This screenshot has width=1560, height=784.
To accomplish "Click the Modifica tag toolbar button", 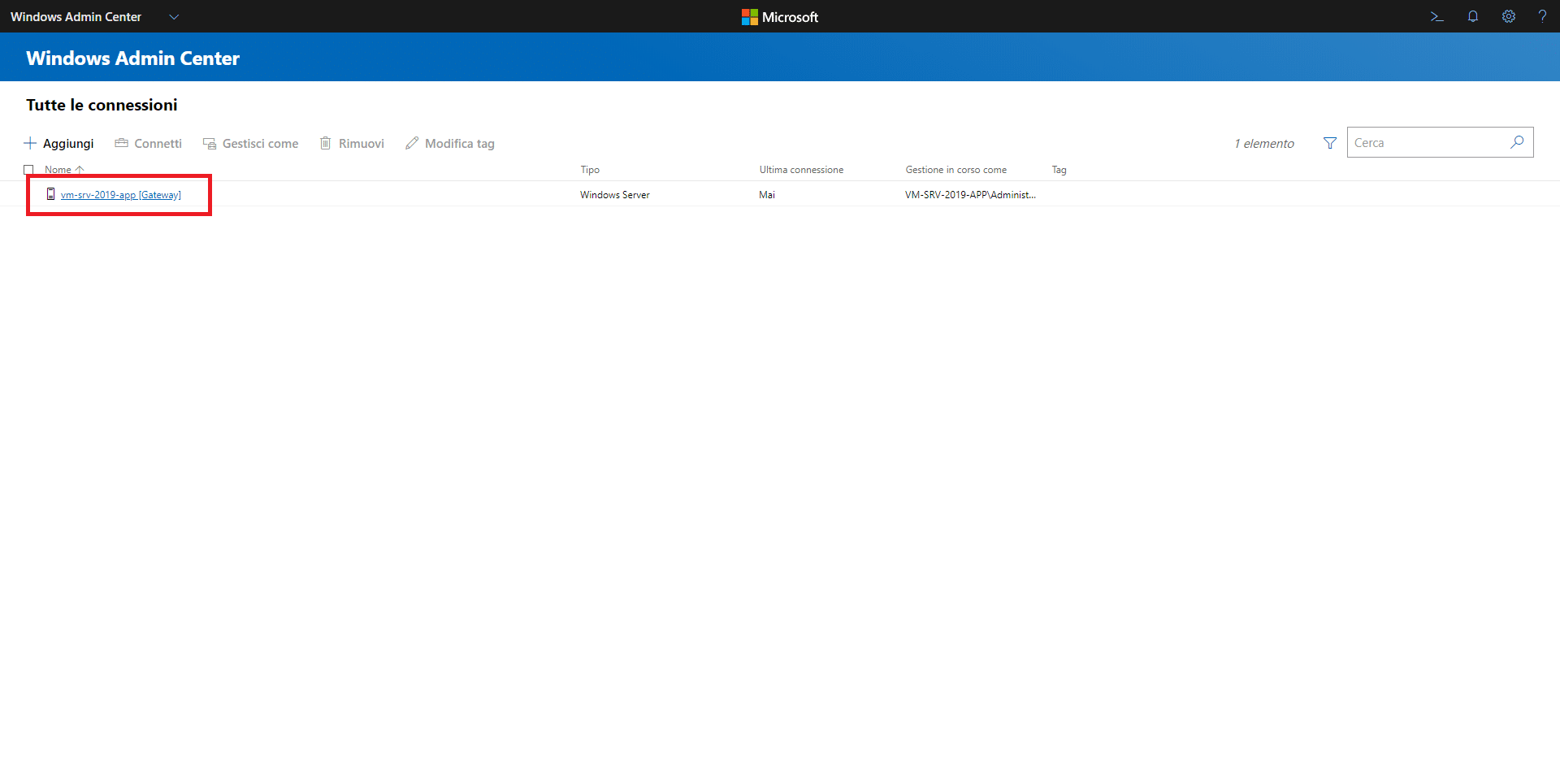I will tap(449, 144).
